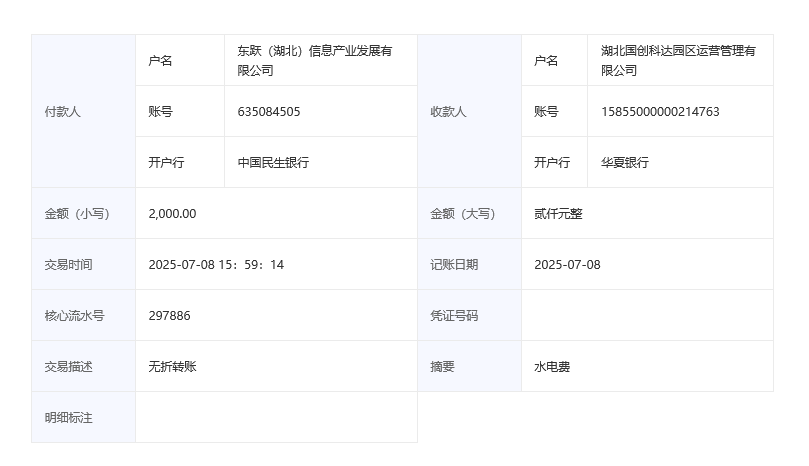
Task: Click the transaction description 无折转账
Action: point(173,367)
